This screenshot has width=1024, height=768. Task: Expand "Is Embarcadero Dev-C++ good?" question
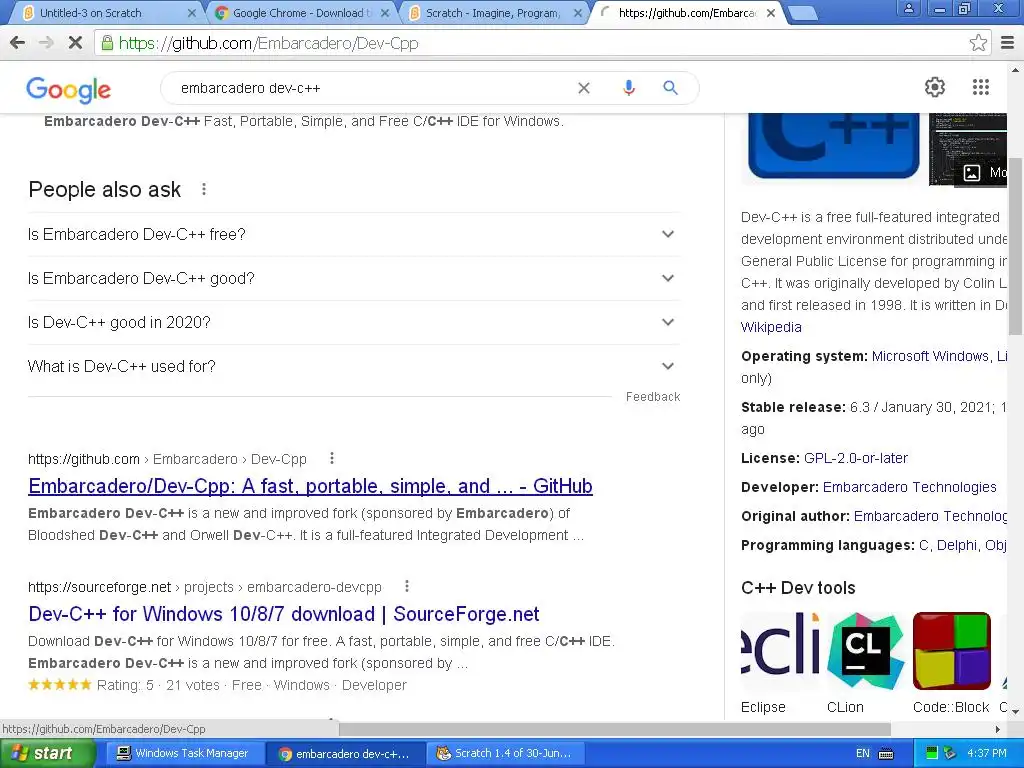[354, 279]
